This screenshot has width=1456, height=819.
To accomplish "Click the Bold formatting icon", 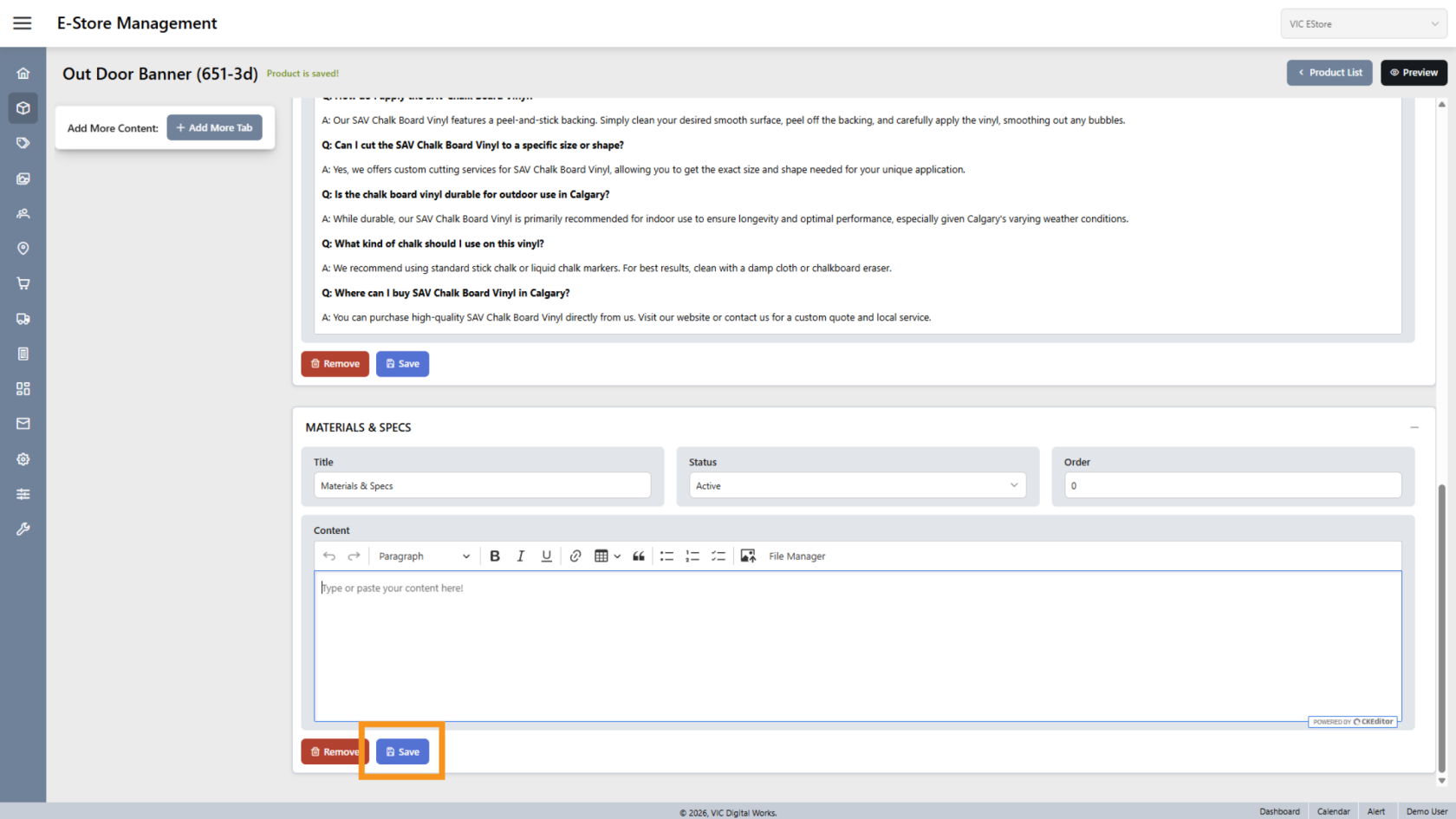I will click(x=495, y=556).
